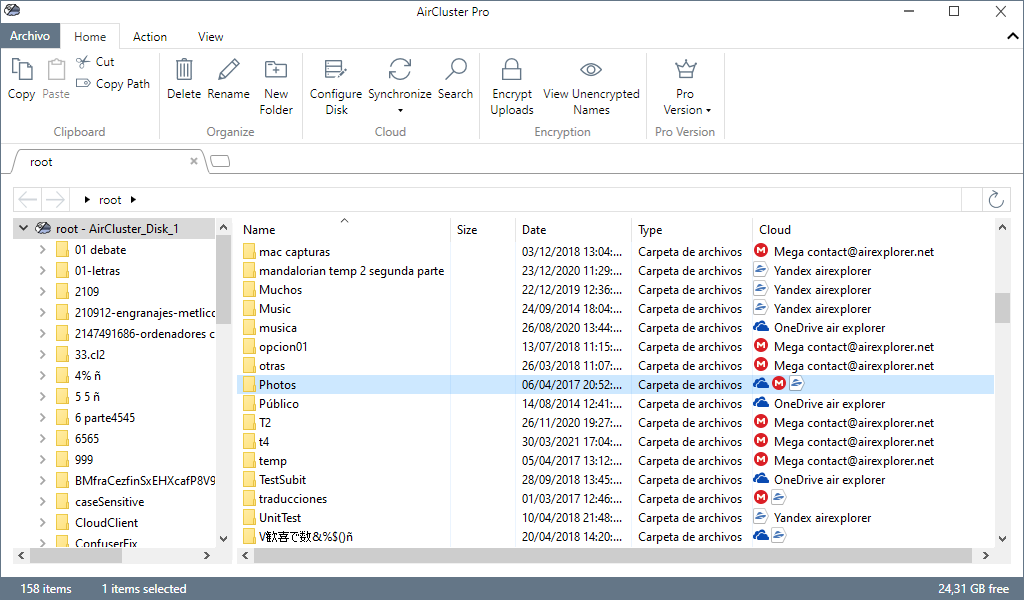Collapse the root AirCluster_Disk_1 node
Viewport: 1024px width, 600px height.
(x=24, y=228)
